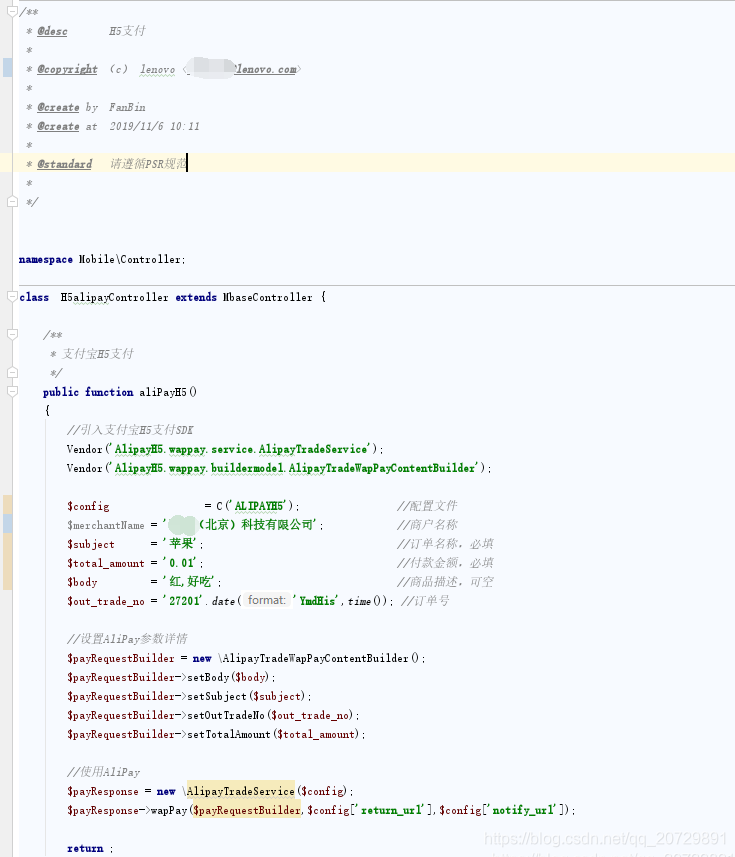Click the @desc annotation tag
Image resolution: width=735 pixels, height=857 pixels.
pyautogui.click(x=52, y=31)
